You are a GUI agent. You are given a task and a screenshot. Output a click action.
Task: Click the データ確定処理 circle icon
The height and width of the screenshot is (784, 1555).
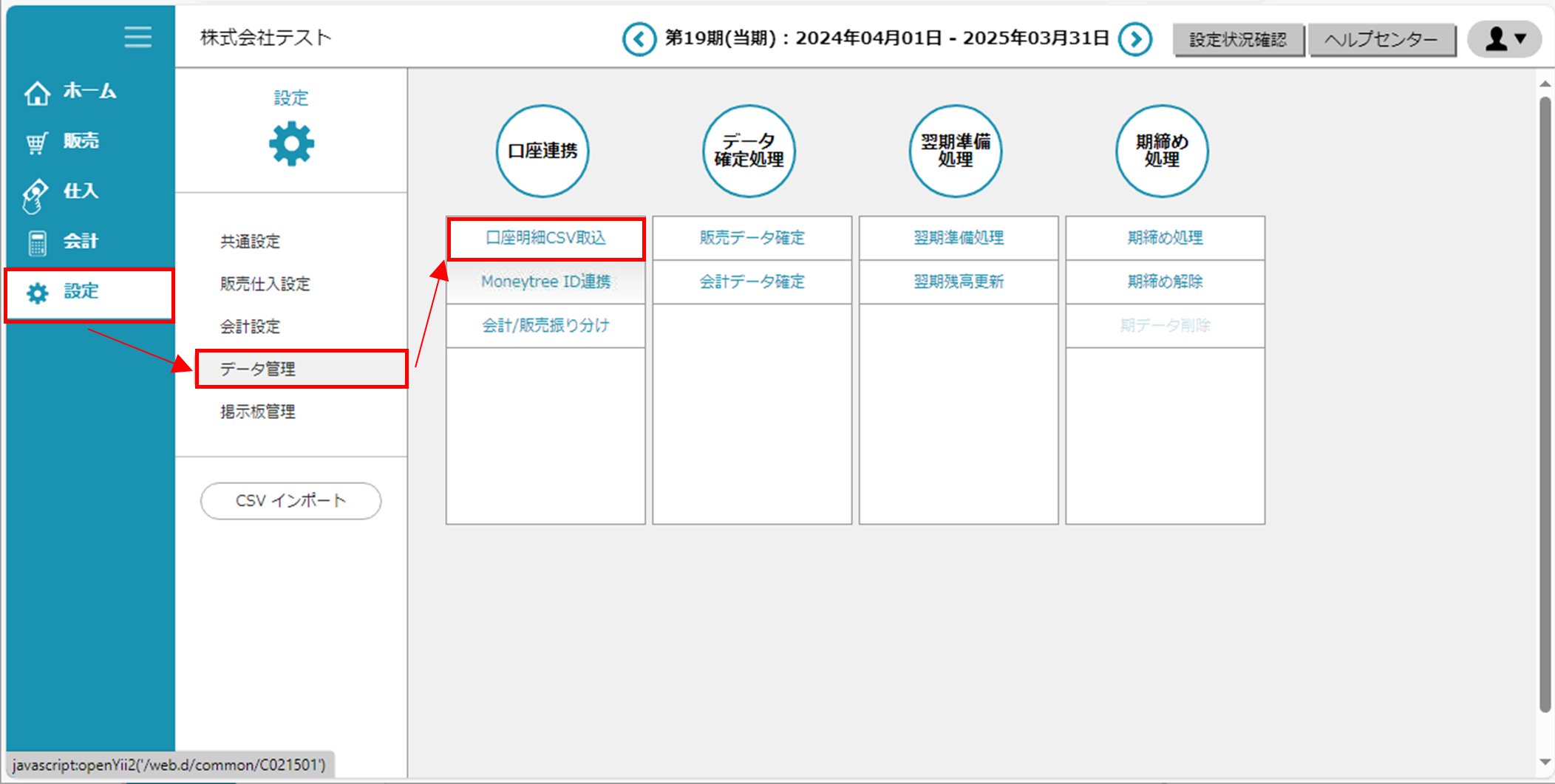tap(749, 151)
